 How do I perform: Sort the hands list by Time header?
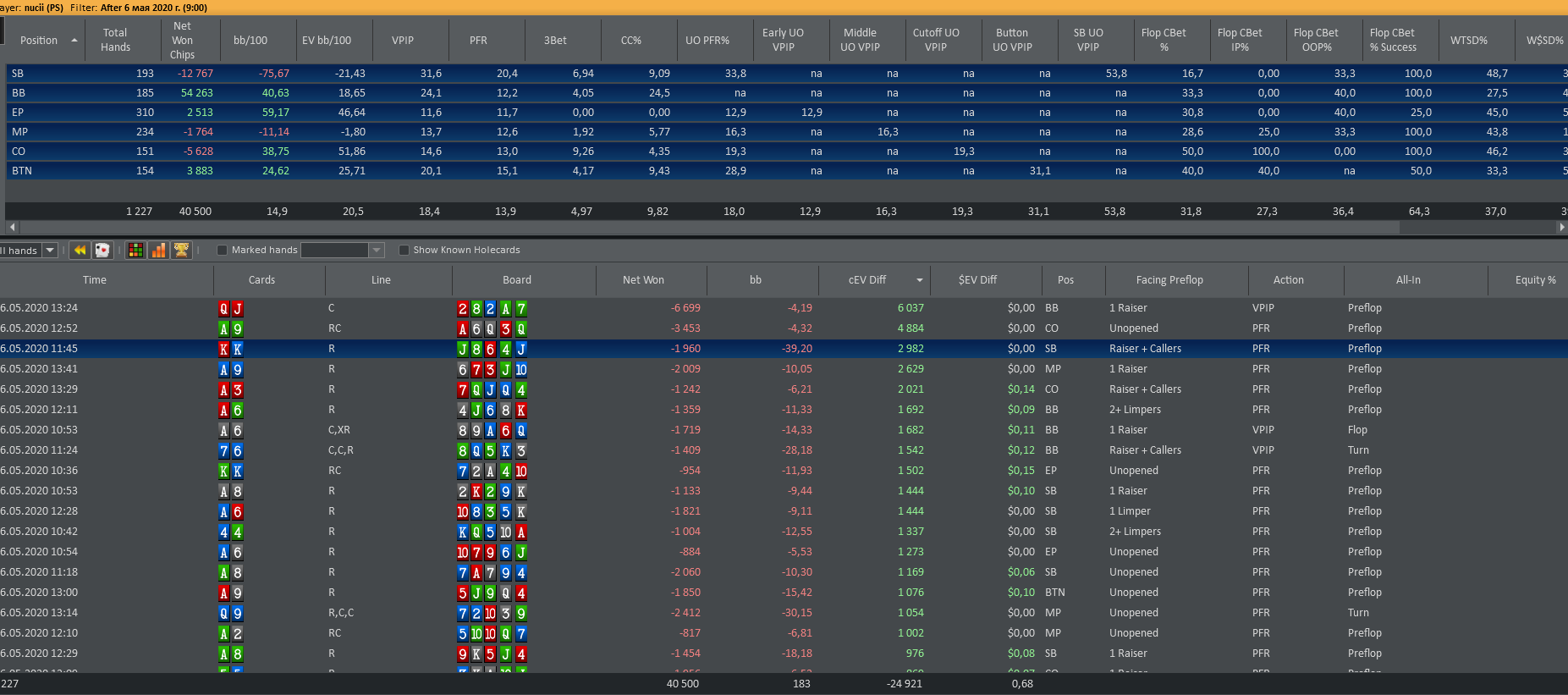pos(95,280)
